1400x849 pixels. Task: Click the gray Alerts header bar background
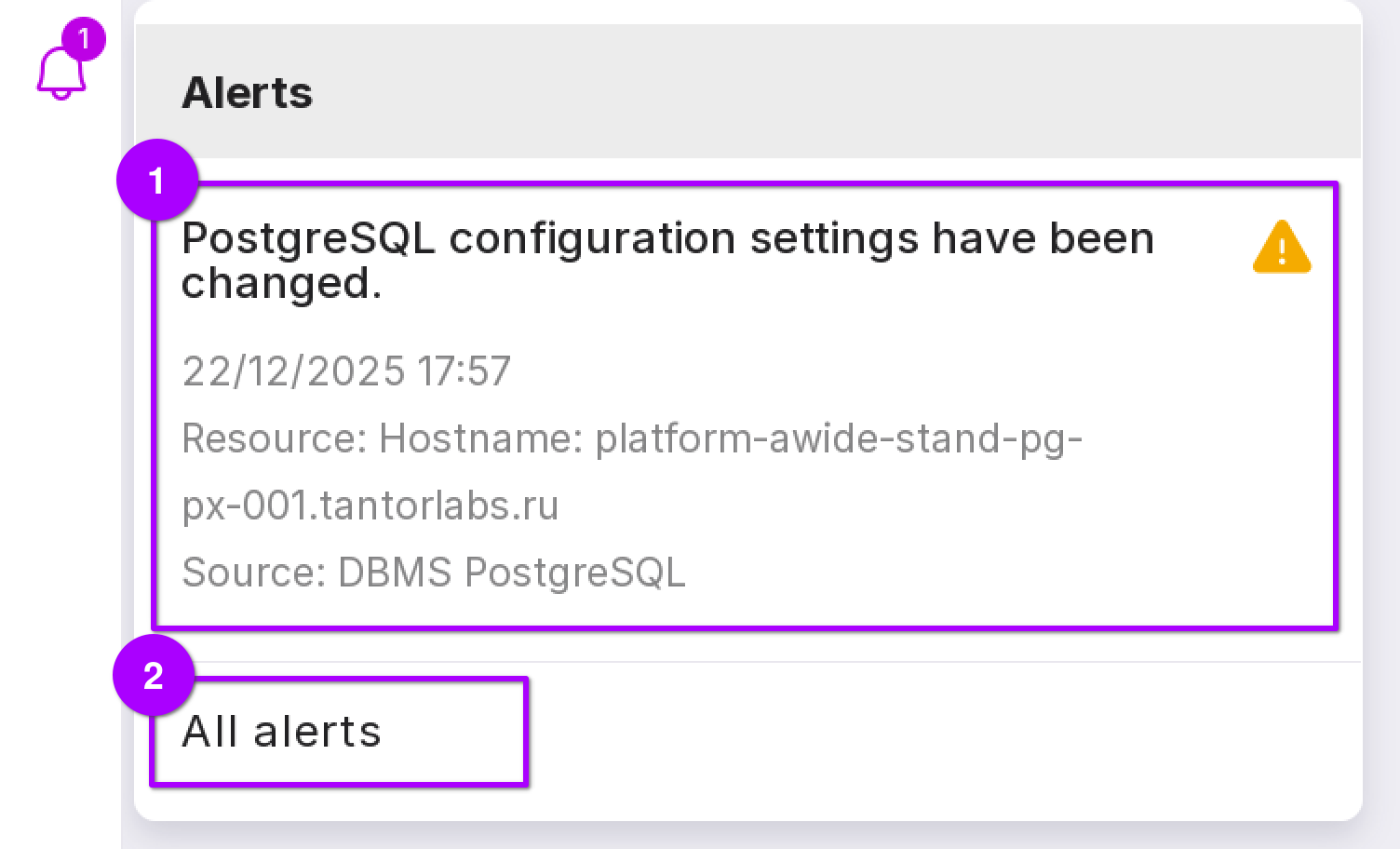(838, 92)
